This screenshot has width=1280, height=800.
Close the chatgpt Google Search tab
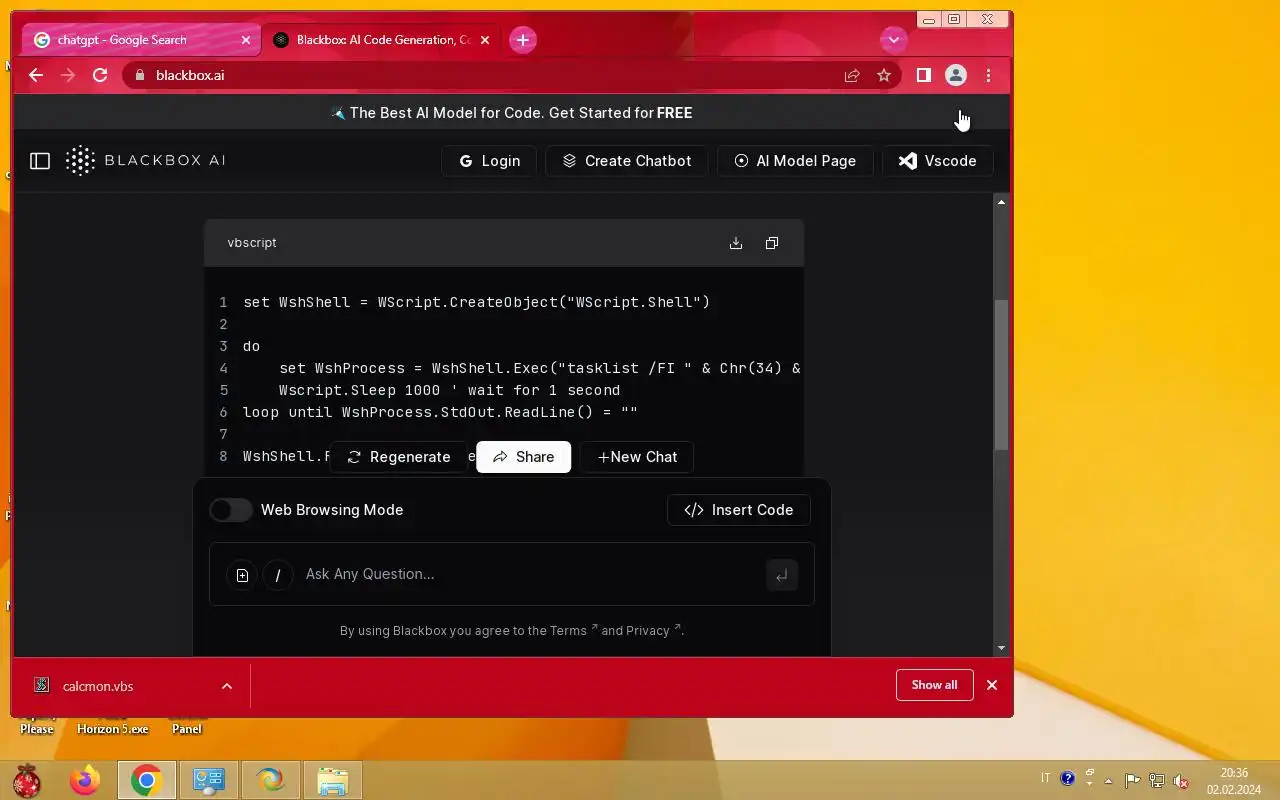(x=246, y=40)
